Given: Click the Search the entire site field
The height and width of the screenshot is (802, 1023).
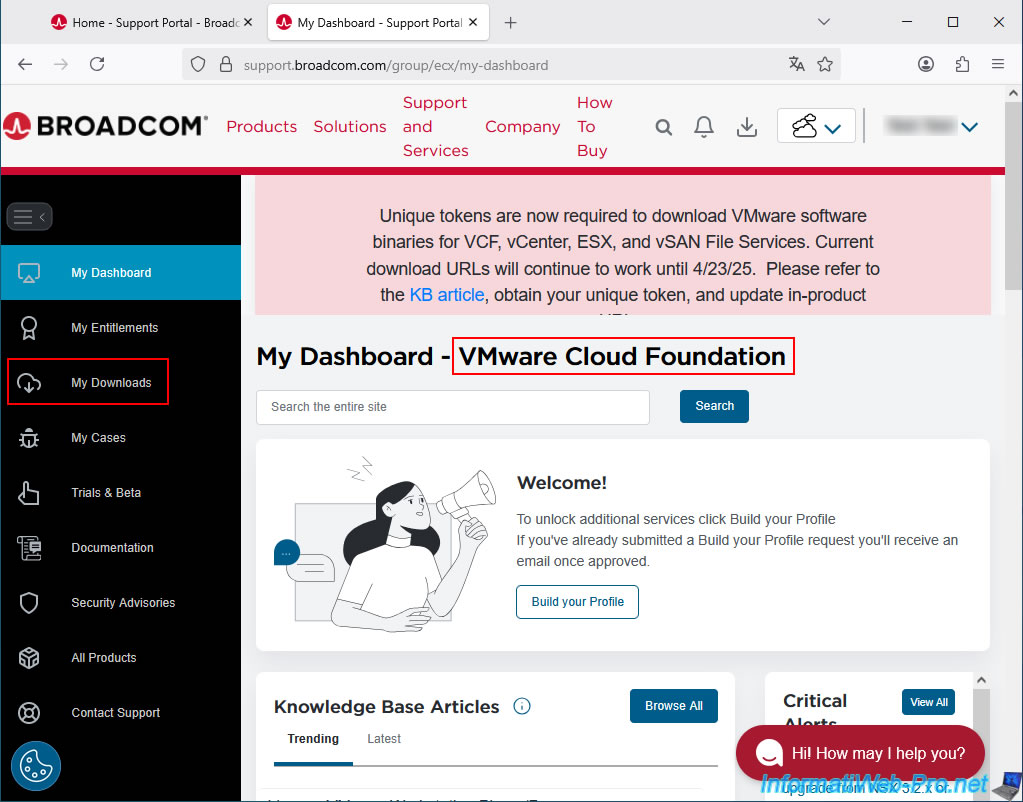Looking at the screenshot, I should (452, 407).
